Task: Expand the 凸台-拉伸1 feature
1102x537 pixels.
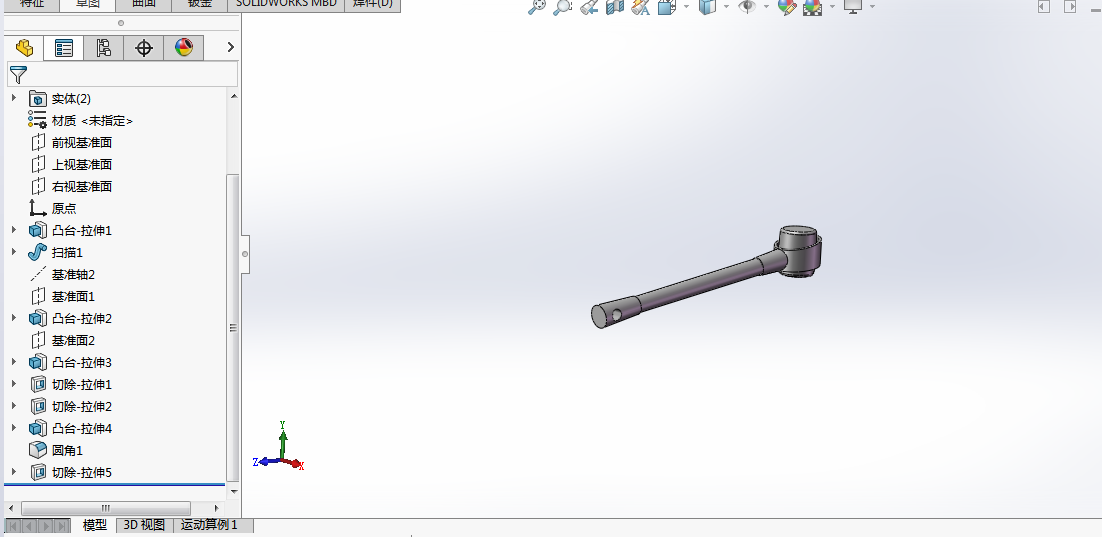Action: point(14,230)
